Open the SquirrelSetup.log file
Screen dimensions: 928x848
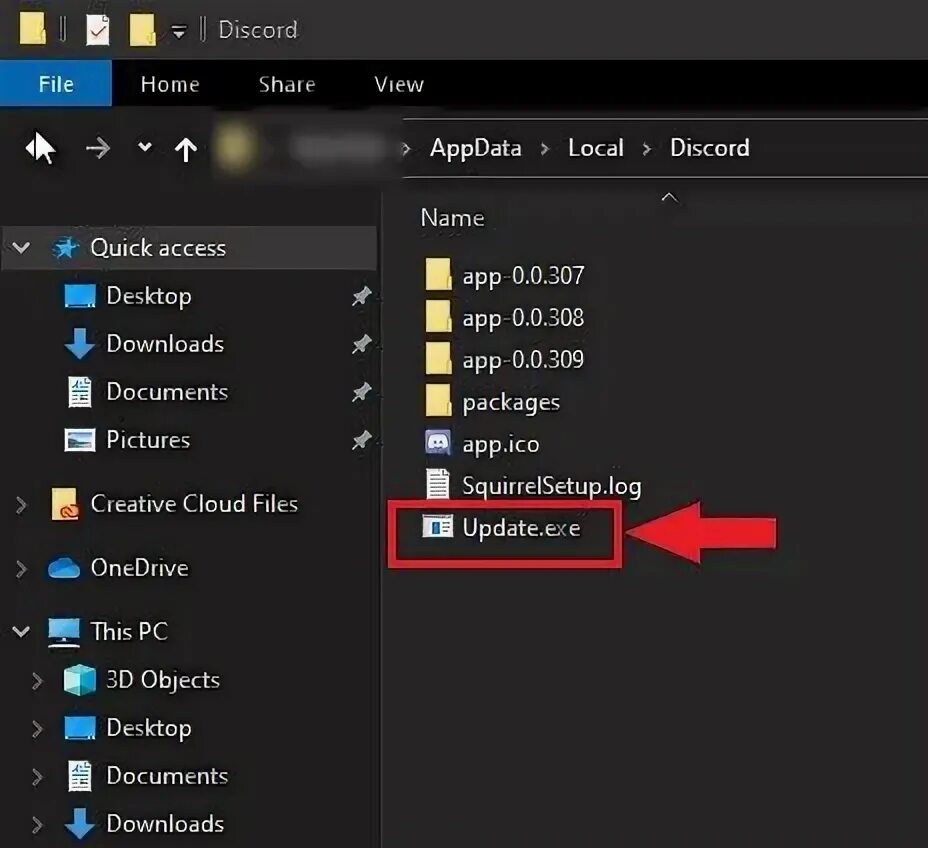point(551,485)
